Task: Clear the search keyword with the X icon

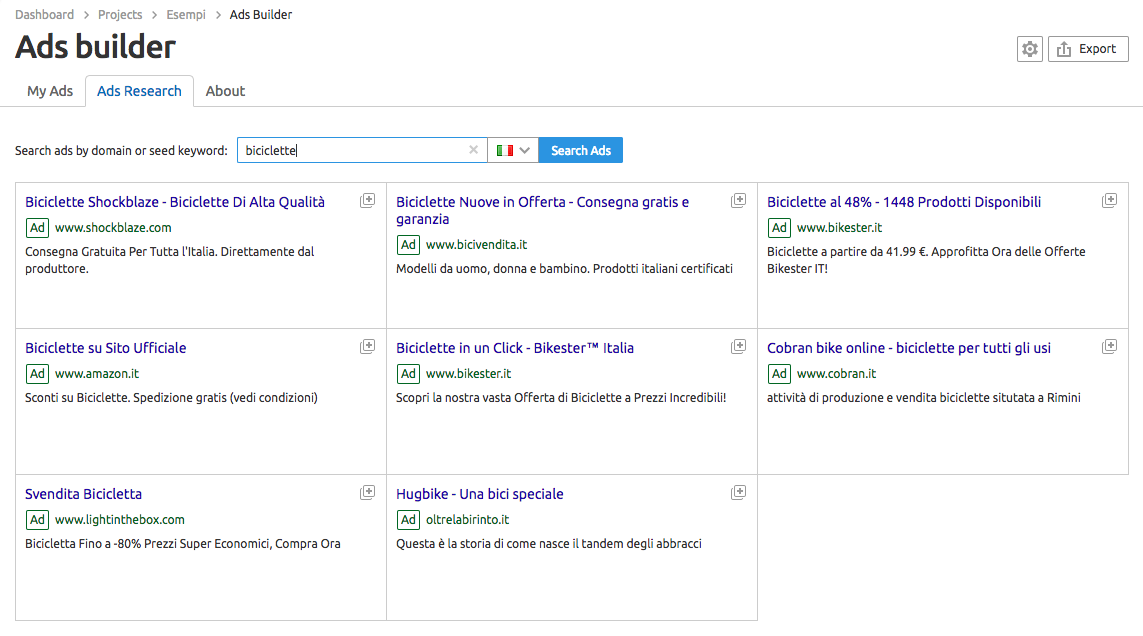Action: [x=473, y=149]
